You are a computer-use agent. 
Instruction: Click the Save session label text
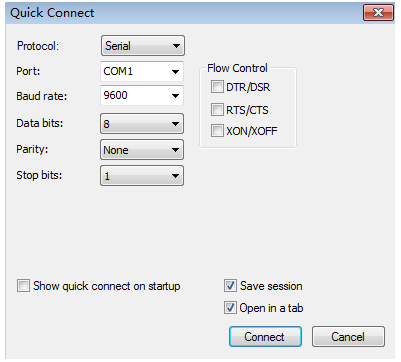[271, 286]
